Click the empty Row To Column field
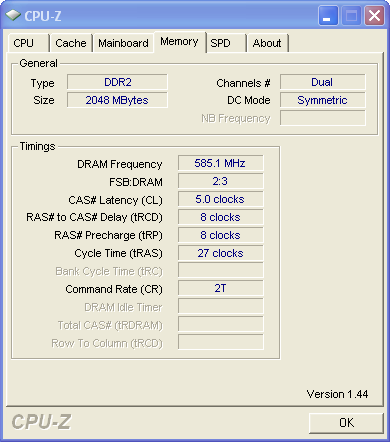The width and height of the screenshot is (390, 442). coord(220,342)
